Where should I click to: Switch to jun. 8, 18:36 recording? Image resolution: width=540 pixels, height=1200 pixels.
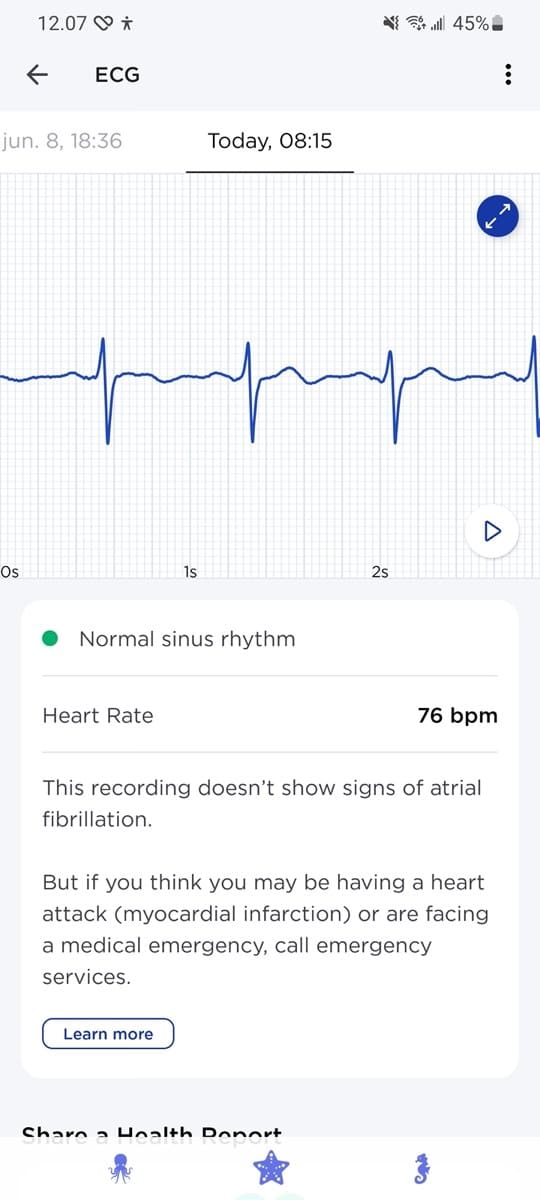pos(62,141)
